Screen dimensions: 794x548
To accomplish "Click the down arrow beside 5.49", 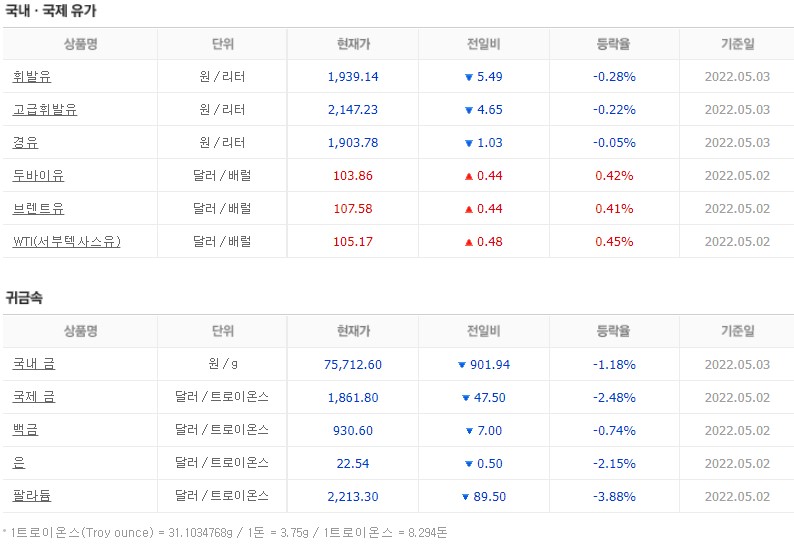I will pyautogui.click(x=468, y=77).
